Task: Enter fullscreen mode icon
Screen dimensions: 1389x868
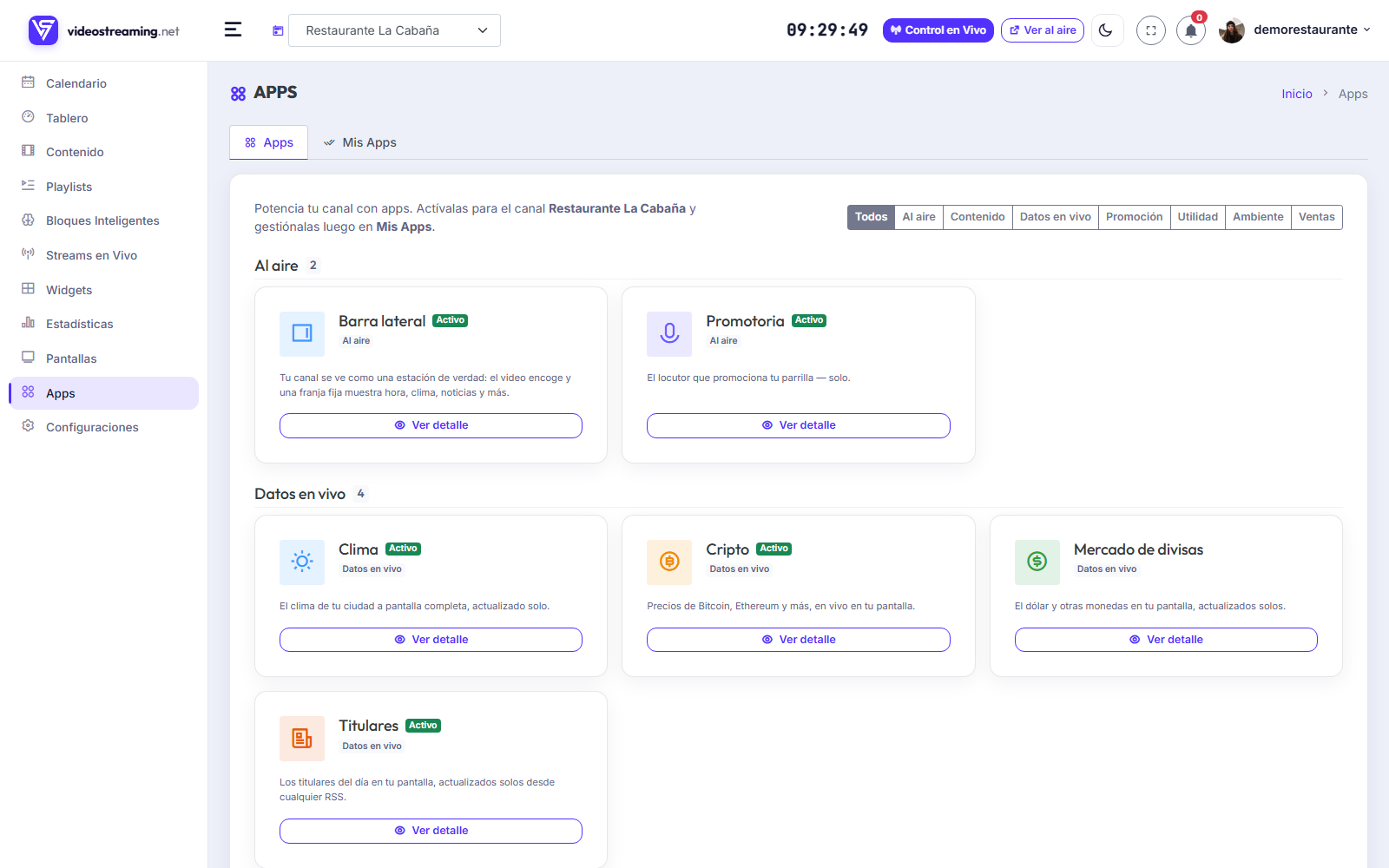Action: pos(1151,30)
